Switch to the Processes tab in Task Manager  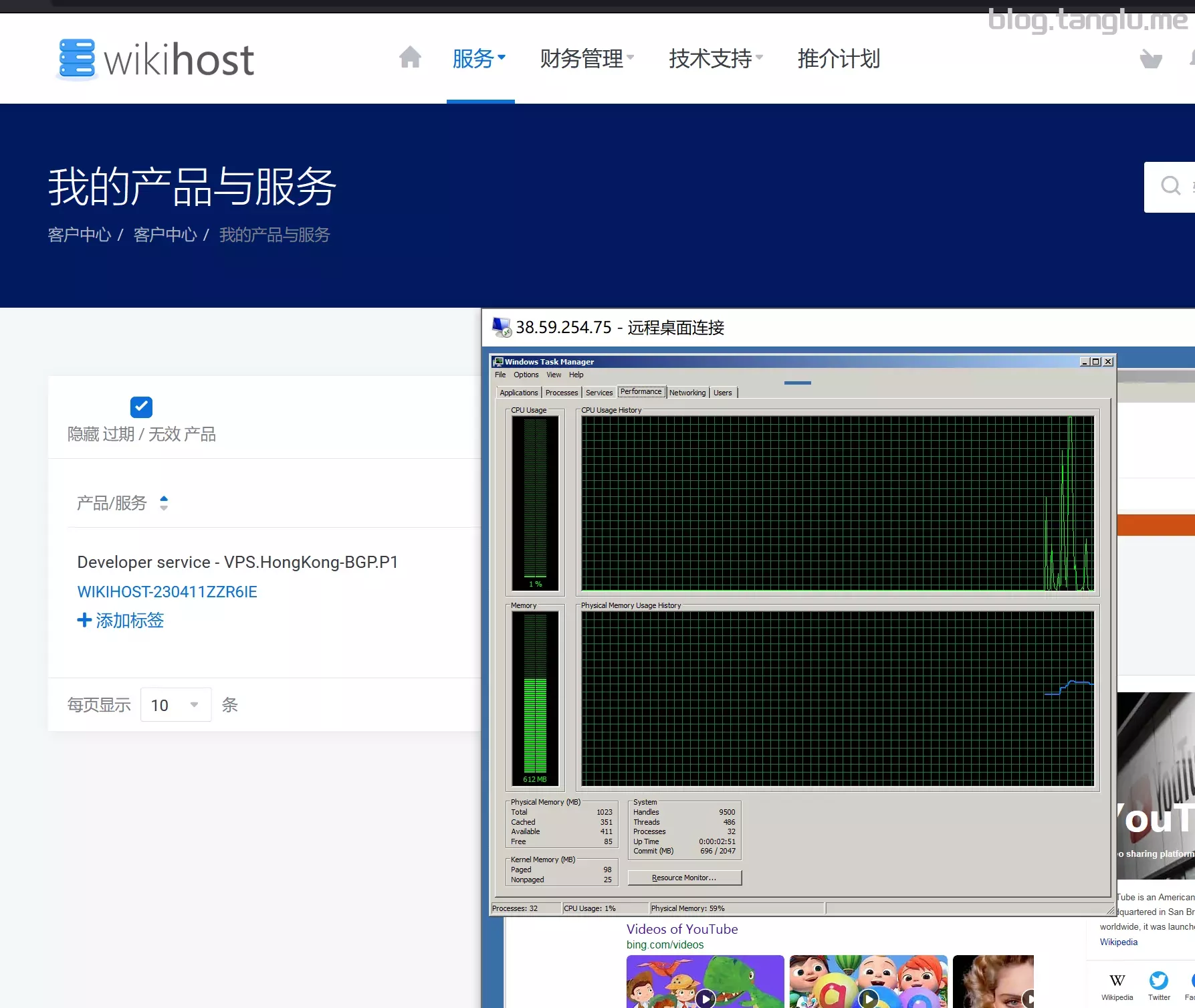[x=561, y=393]
